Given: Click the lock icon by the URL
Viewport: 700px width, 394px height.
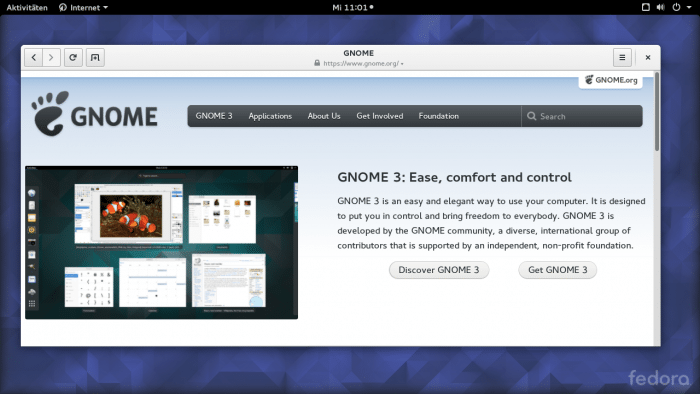Looking at the screenshot, I should coord(317,63).
